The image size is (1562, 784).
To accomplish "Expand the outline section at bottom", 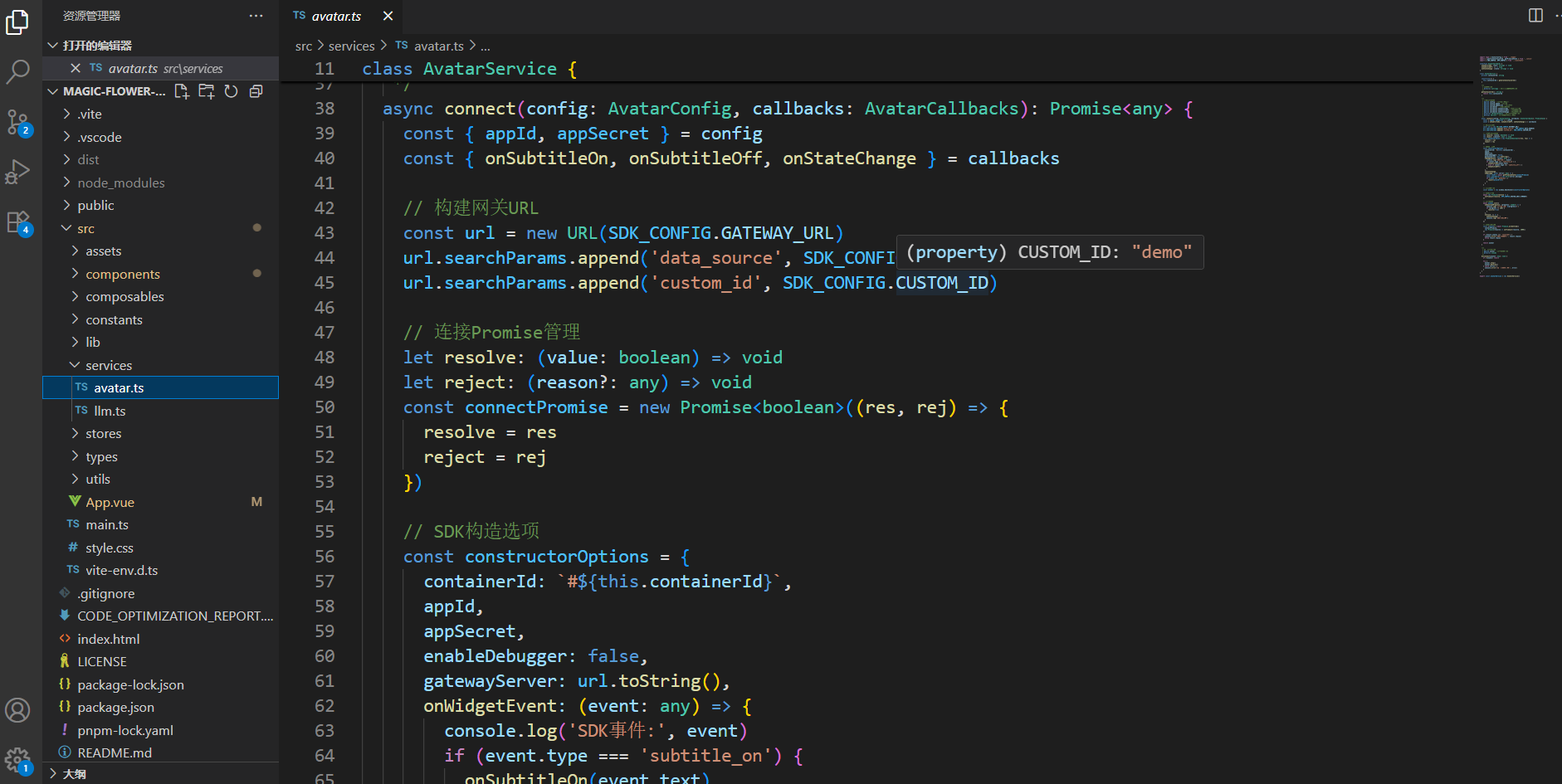I will (x=160, y=773).
